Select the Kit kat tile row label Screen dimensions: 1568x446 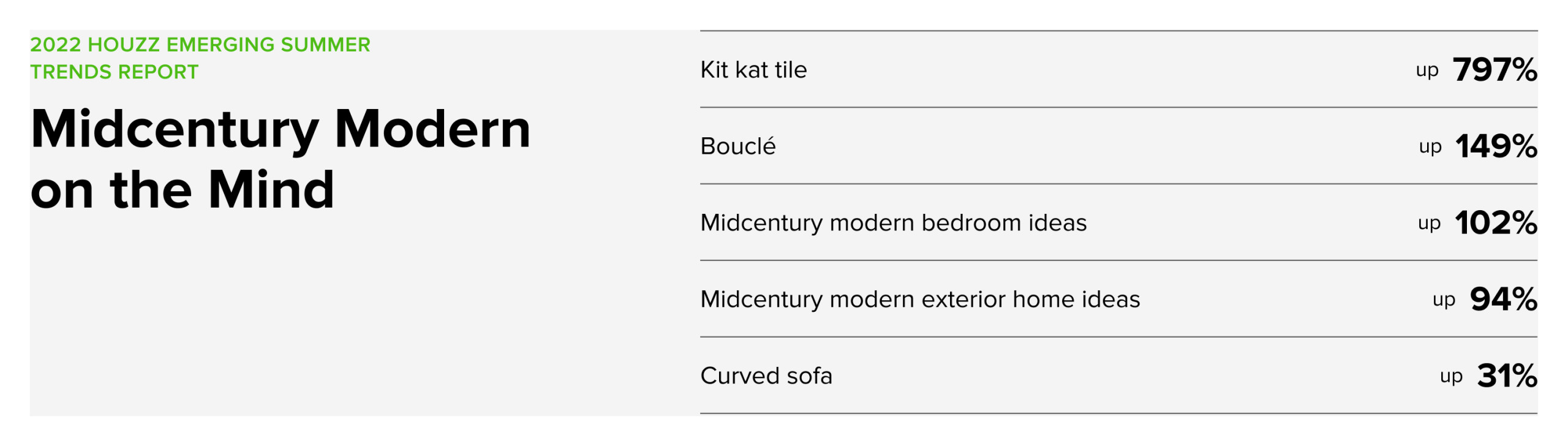click(x=753, y=70)
